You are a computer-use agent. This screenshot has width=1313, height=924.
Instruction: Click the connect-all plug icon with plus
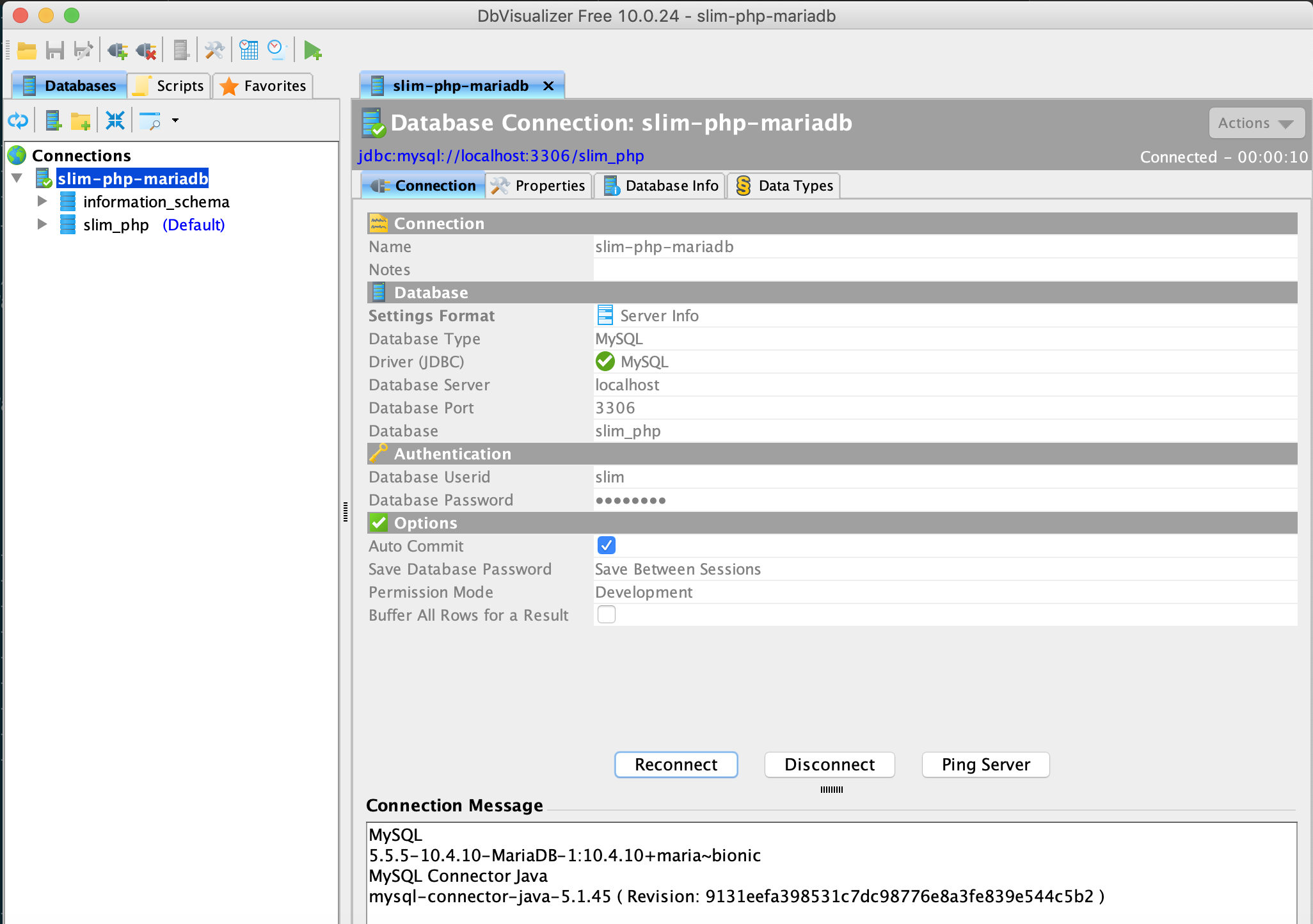pyautogui.click(x=117, y=51)
